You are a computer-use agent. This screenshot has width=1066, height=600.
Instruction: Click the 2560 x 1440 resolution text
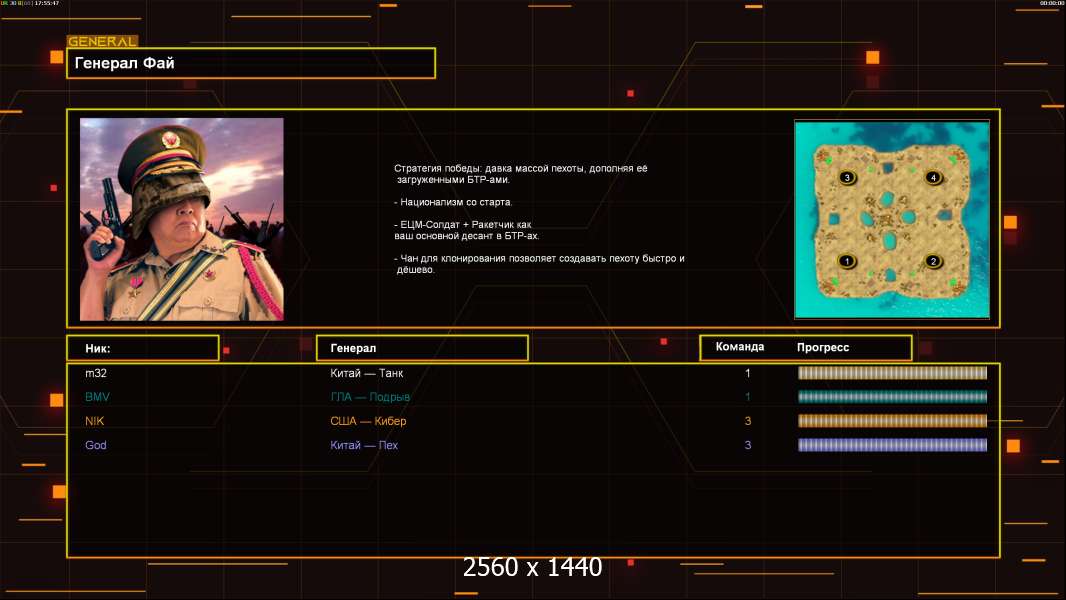pos(532,567)
